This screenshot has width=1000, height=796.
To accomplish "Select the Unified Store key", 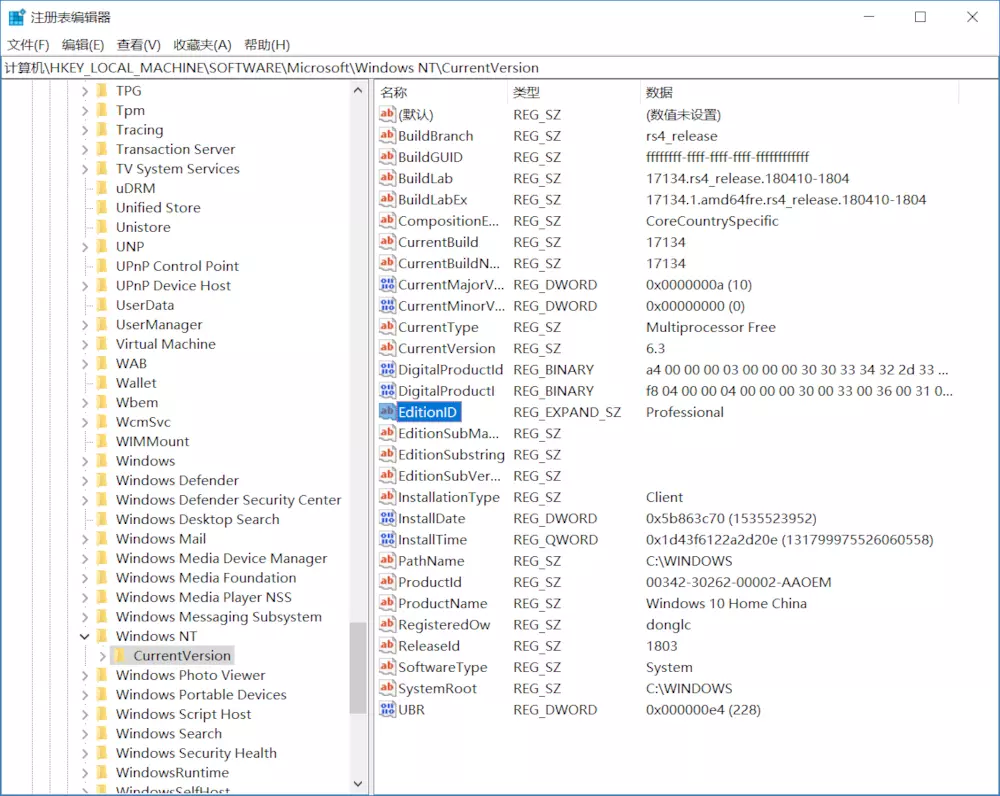I will click(x=158, y=207).
